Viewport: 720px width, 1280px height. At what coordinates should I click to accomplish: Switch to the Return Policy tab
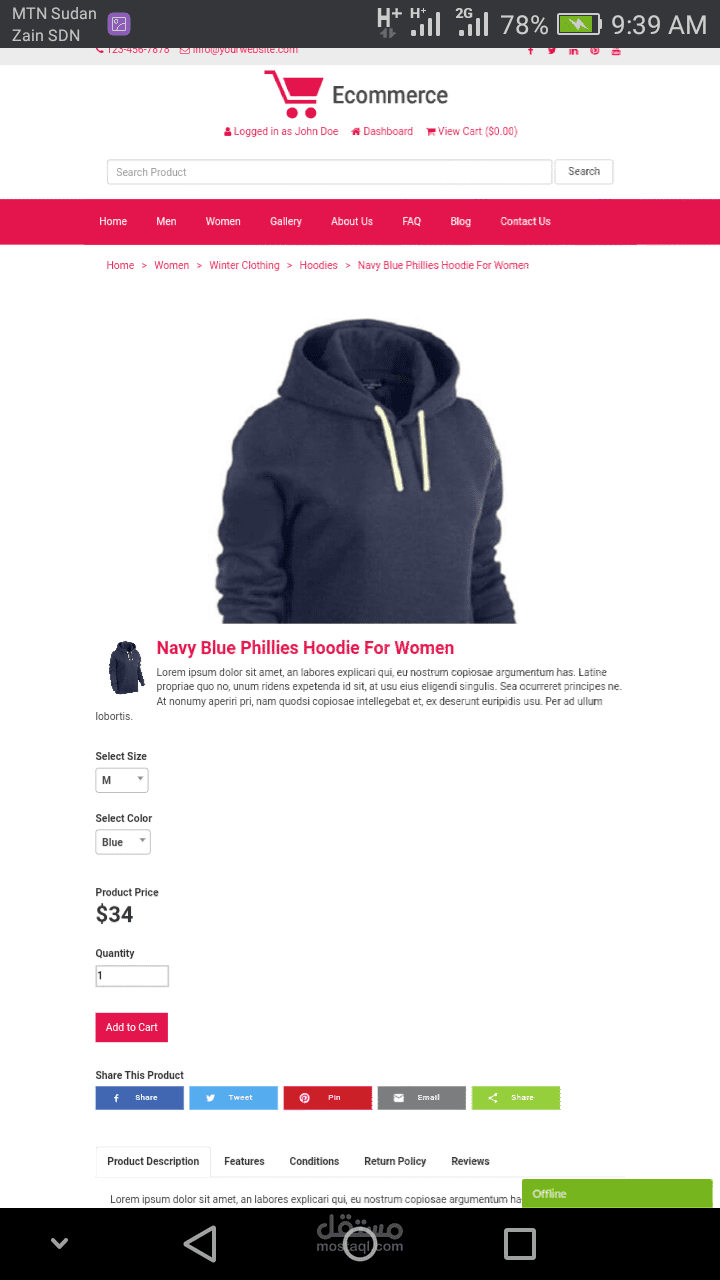pos(395,1162)
